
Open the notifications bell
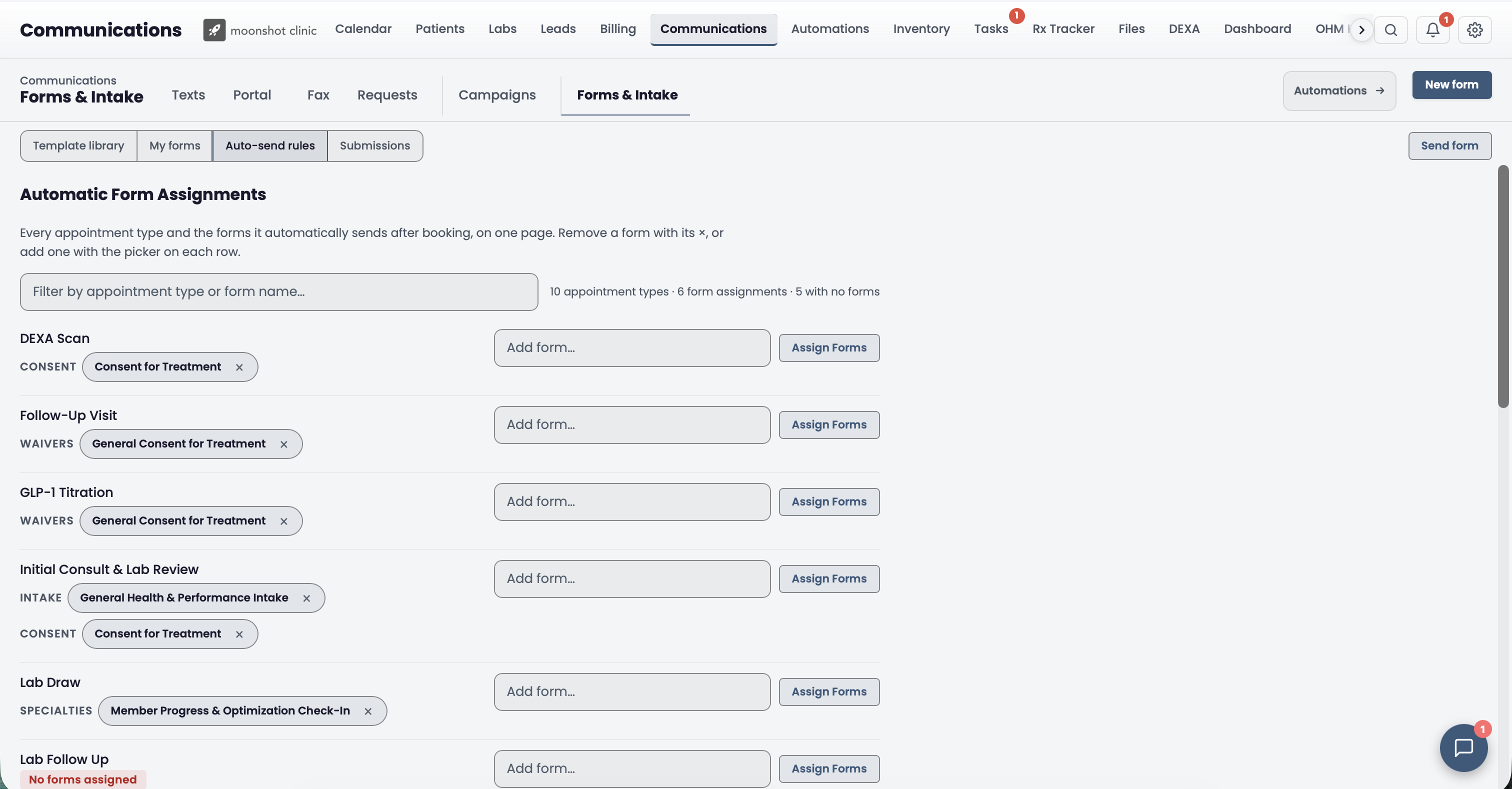(x=1433, y=30)
